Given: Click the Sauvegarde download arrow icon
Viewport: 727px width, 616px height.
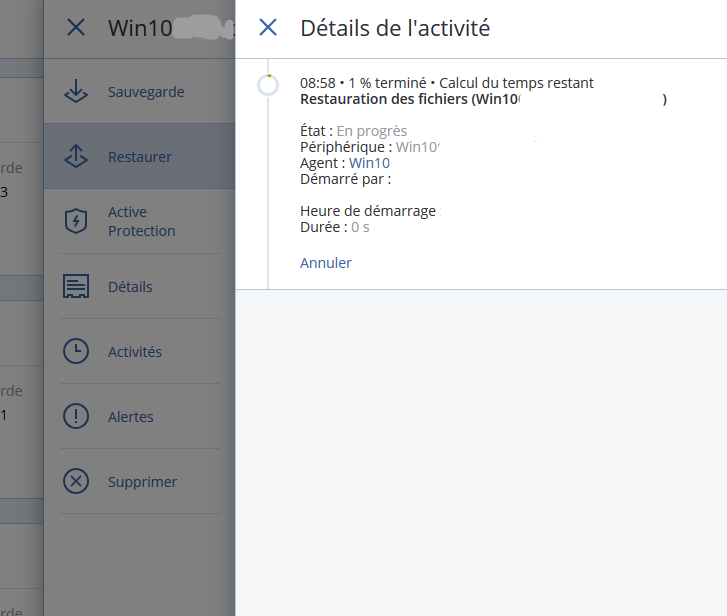Looking at the screenshot, I should click(76, 91).
